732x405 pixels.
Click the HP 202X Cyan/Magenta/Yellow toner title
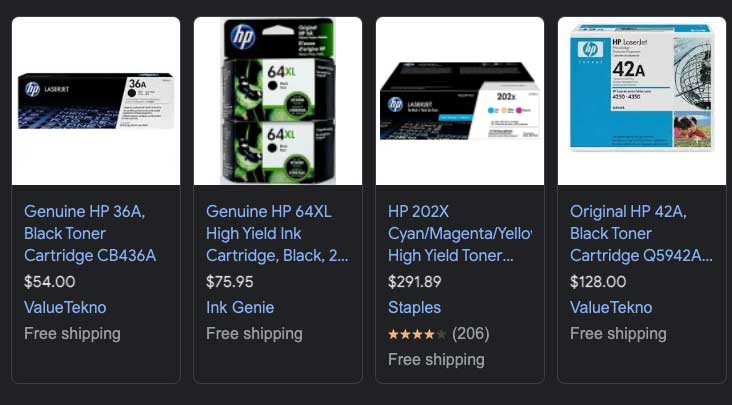click(460, 233)
